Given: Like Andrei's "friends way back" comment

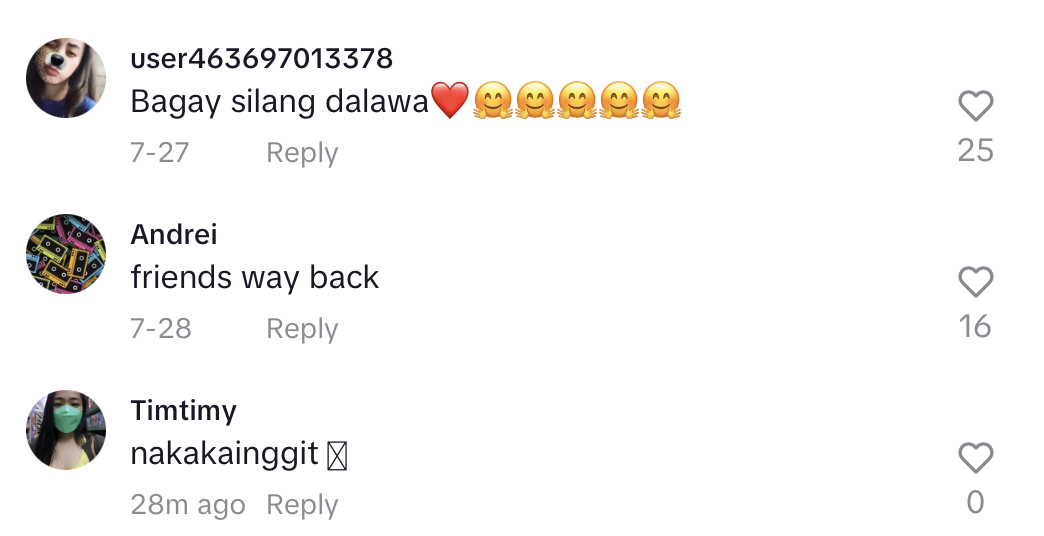Looking at the screenshot, I should [x=975, y=281].
